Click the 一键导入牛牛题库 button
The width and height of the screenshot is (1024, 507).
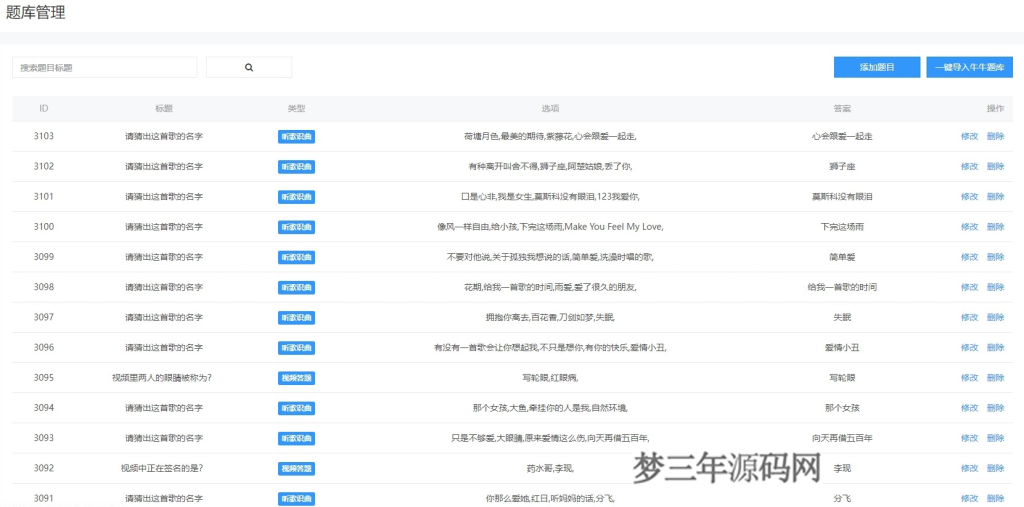(969, 67)
